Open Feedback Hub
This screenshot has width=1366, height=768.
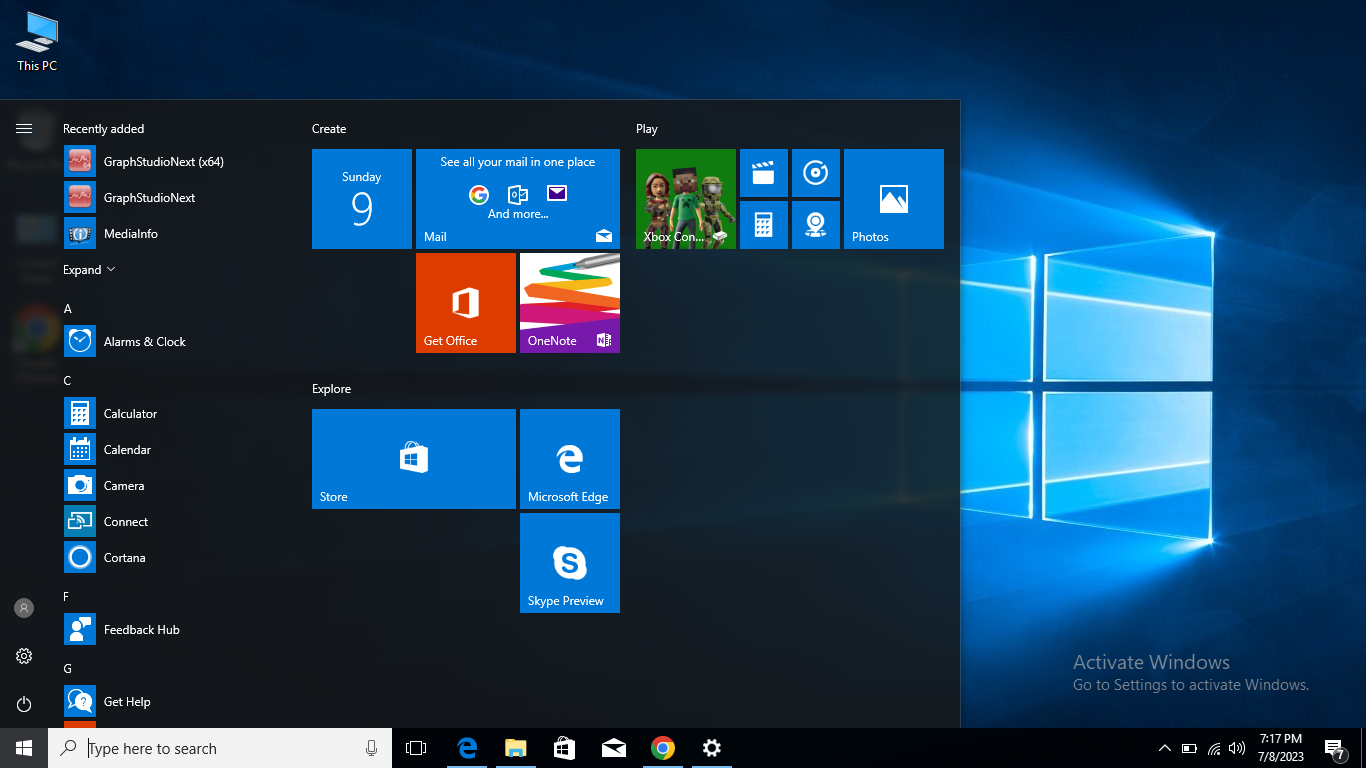click(170, 629)
